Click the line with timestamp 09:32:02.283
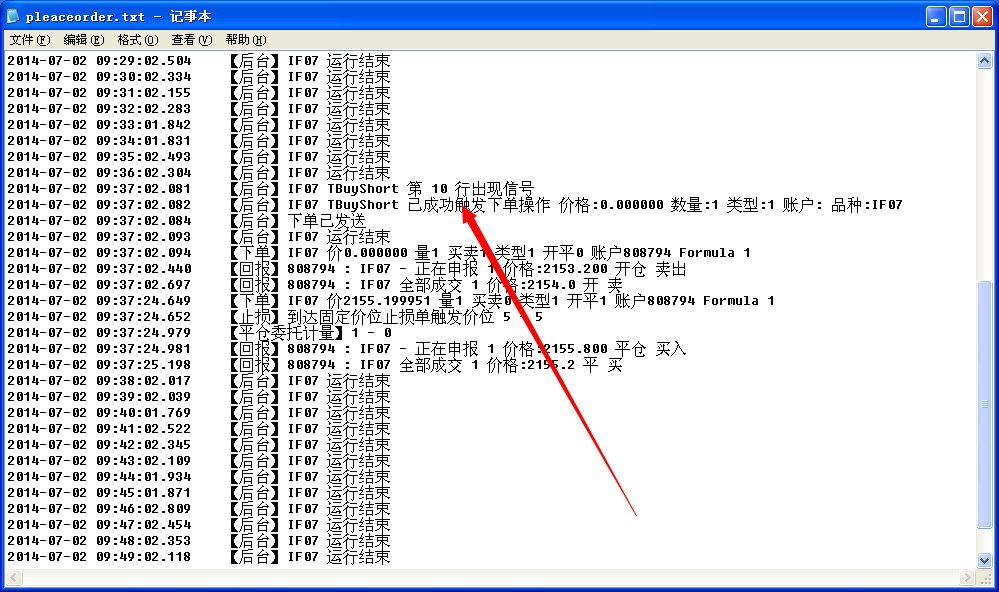Screen dimensions: 999x592 coord(199,109)
